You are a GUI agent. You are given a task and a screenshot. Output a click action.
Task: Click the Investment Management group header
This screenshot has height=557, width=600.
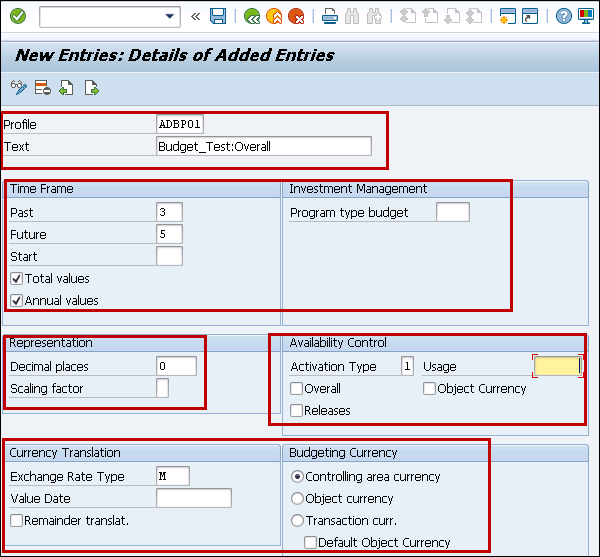(x=358, y=189)
